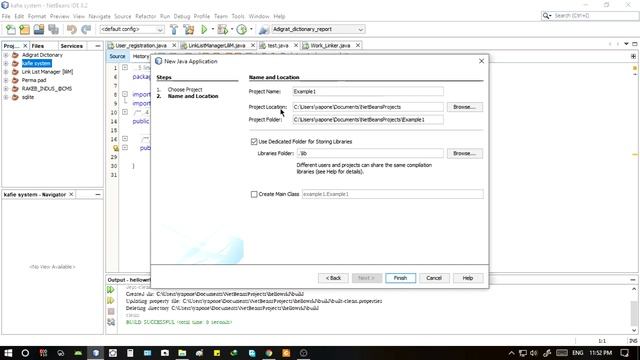Run the project with green play icon
The image size is (640, 360).
point(204,29)
